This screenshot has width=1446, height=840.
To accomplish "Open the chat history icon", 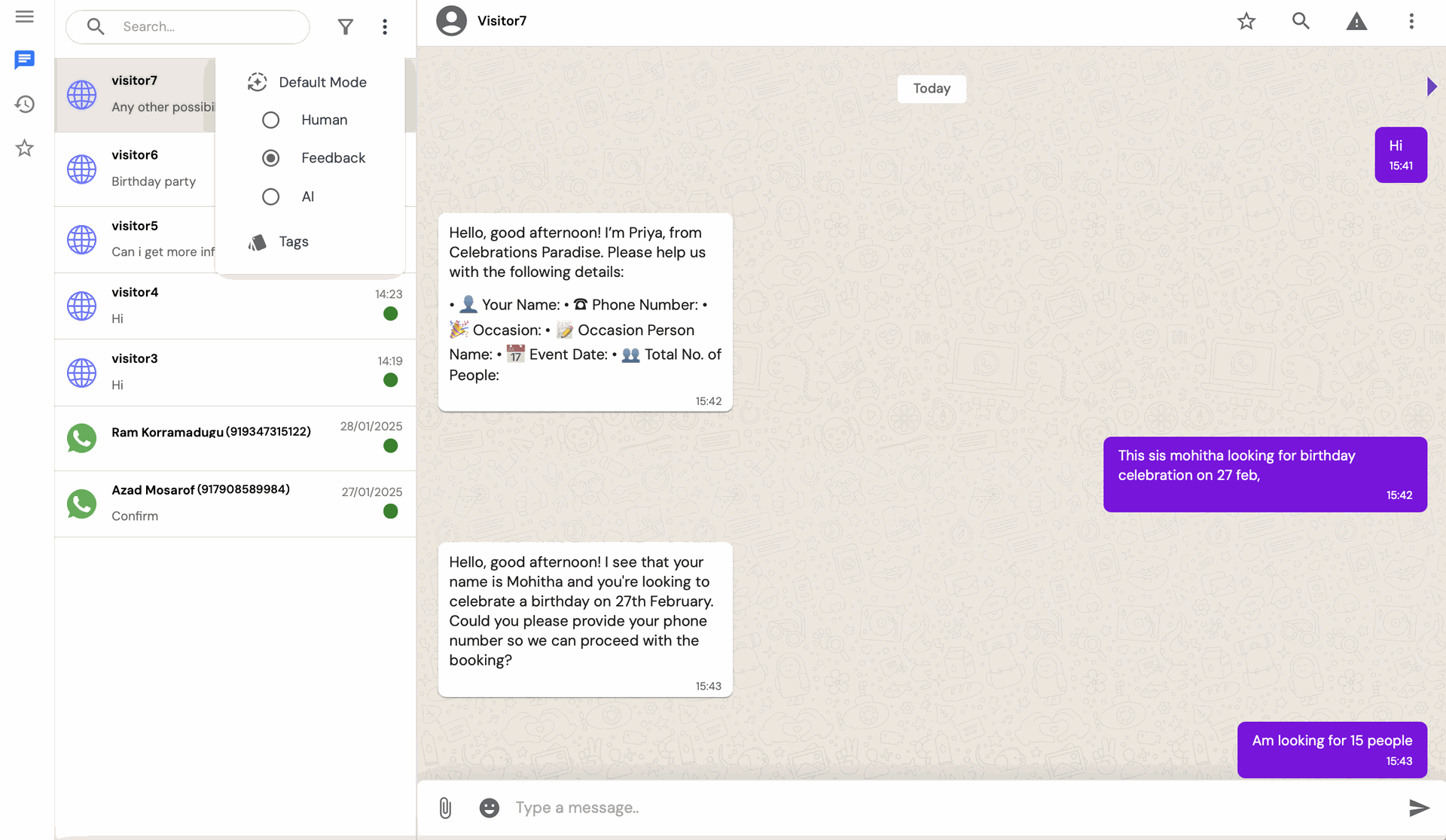I will point(24,104).
